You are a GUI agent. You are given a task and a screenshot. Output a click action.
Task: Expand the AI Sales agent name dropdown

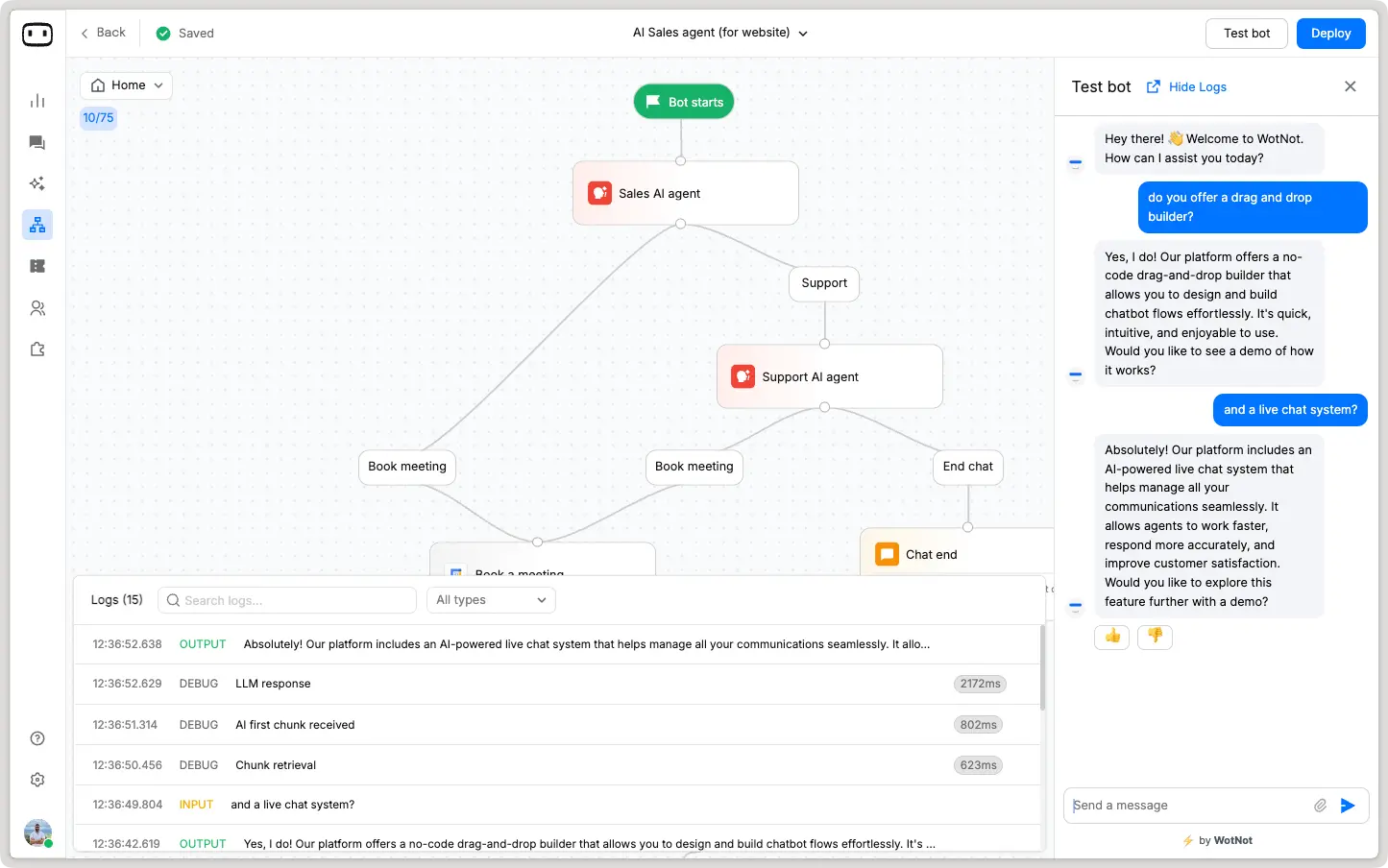pos(802,32)
